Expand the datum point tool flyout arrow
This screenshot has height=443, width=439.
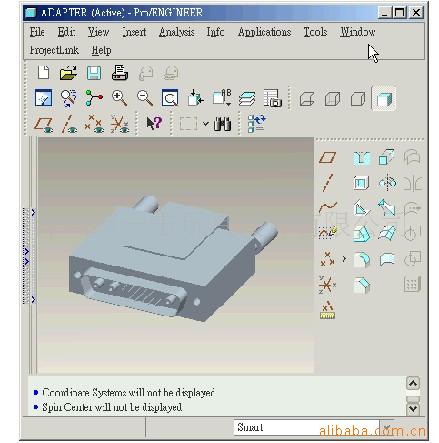pos(344,259)
